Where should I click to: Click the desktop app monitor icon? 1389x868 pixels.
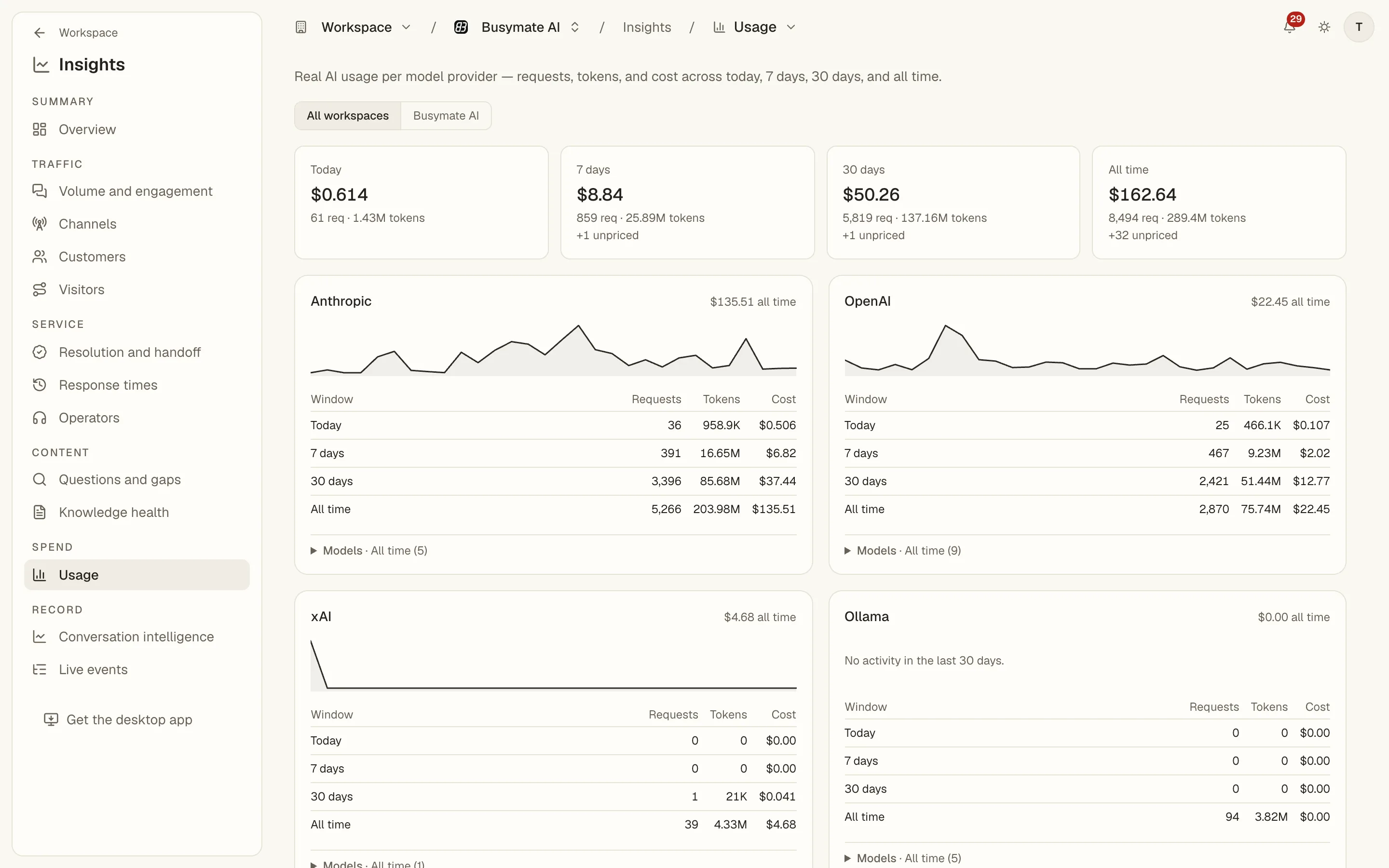[51, 719]
